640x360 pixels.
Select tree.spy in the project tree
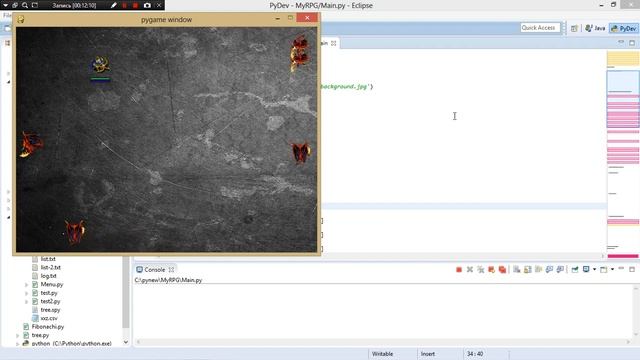pos(50,310)
